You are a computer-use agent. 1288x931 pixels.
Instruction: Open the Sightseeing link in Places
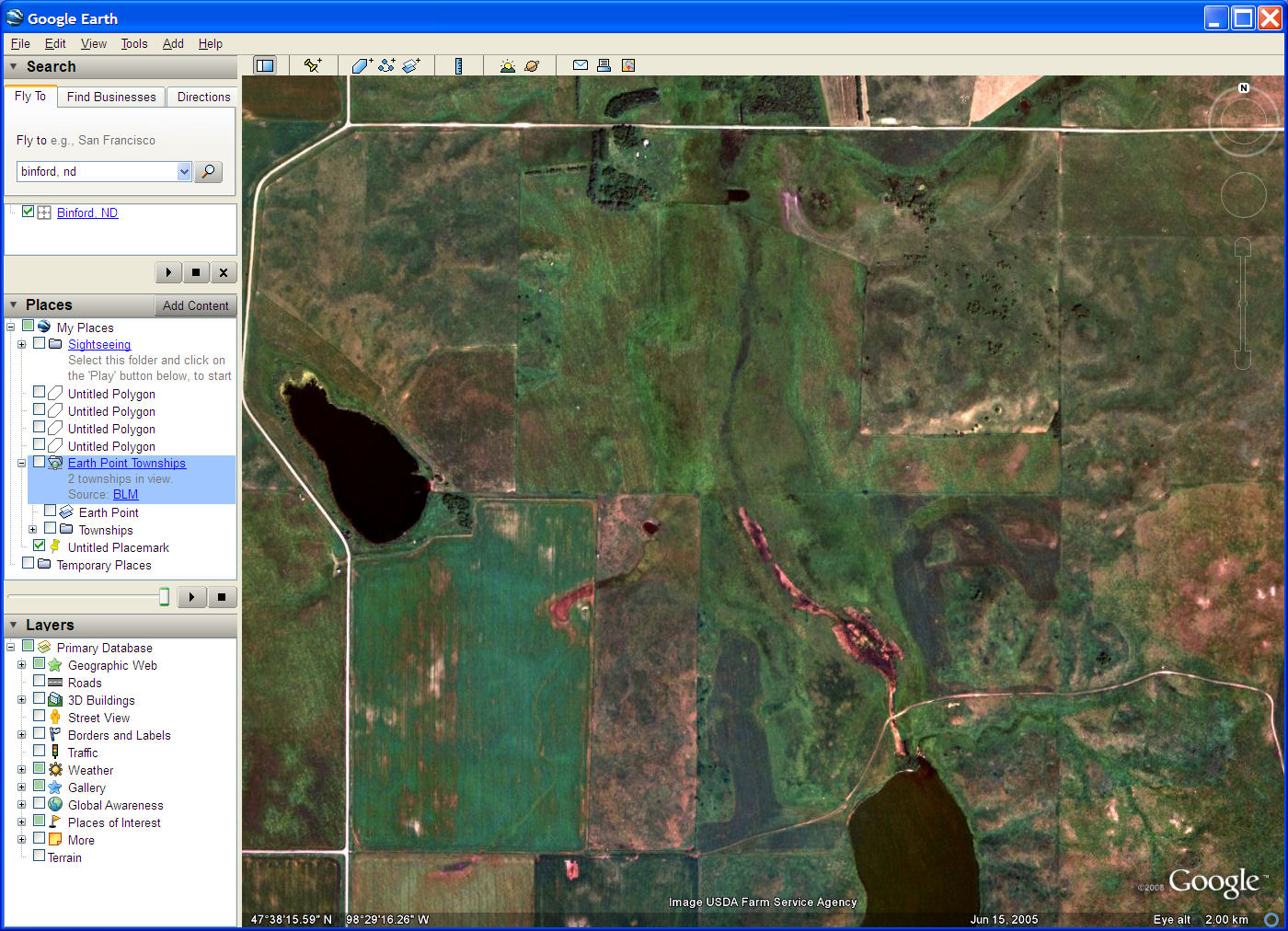tap(99, 344)
